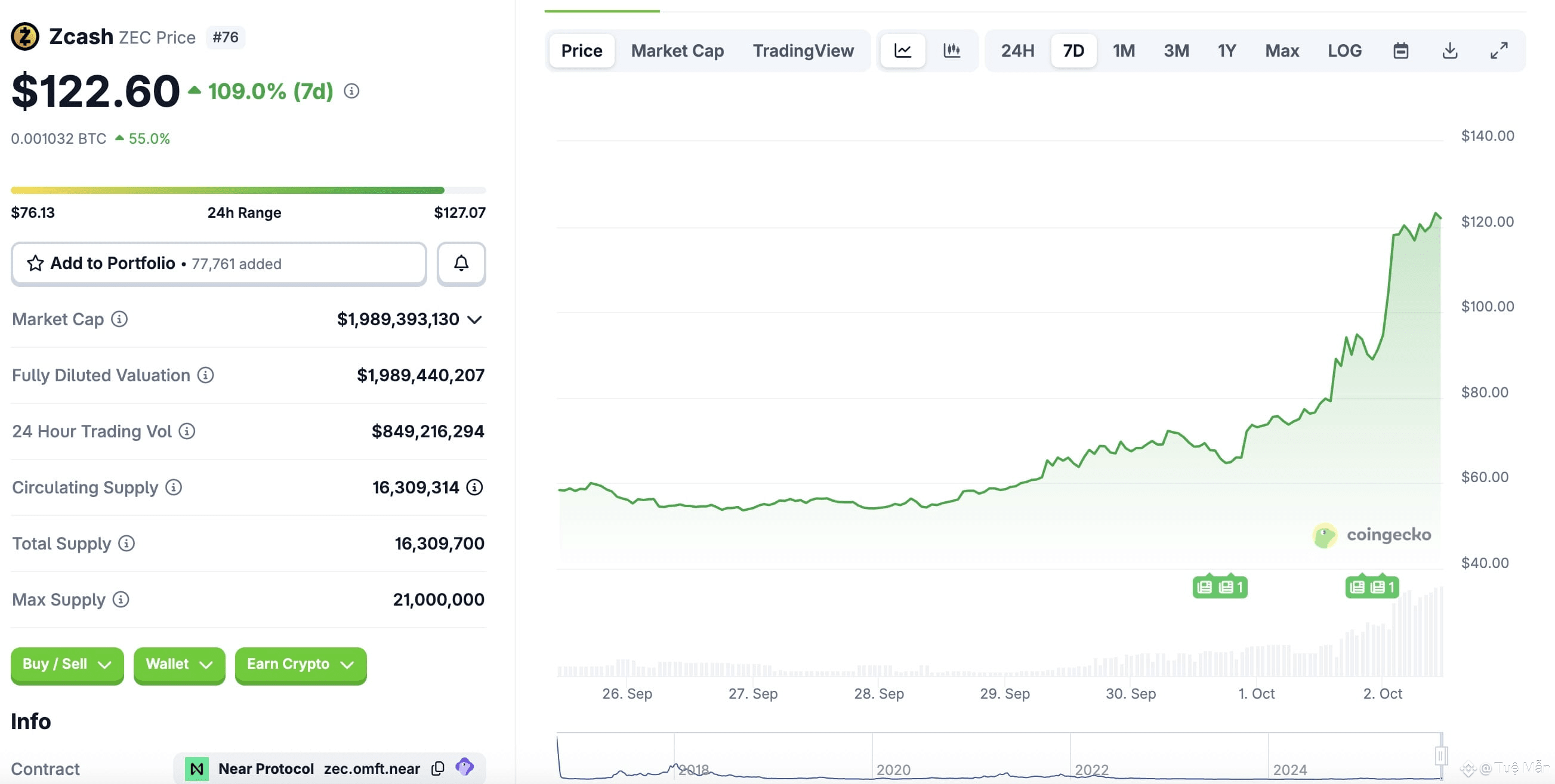Open the Wallet dropdown button
Viewport: 1555px width, 784px height.
(178, 665)
